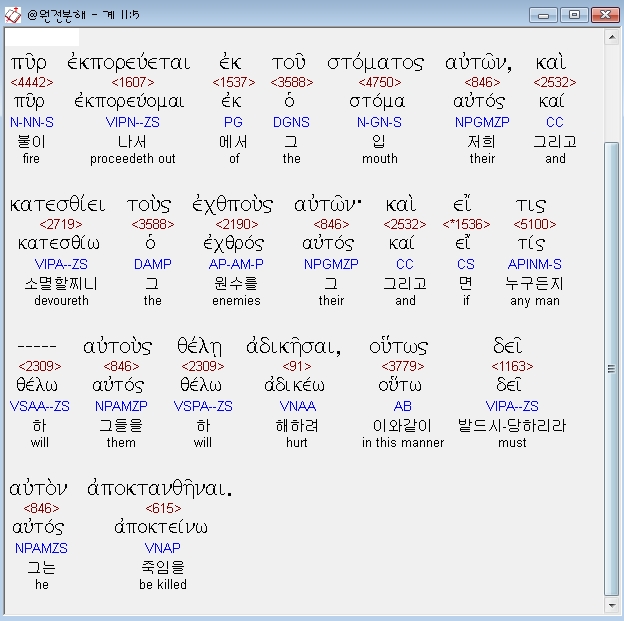This screenshot has width=624, height=621.
Task: Click parsing code PG
Action: 233,122
